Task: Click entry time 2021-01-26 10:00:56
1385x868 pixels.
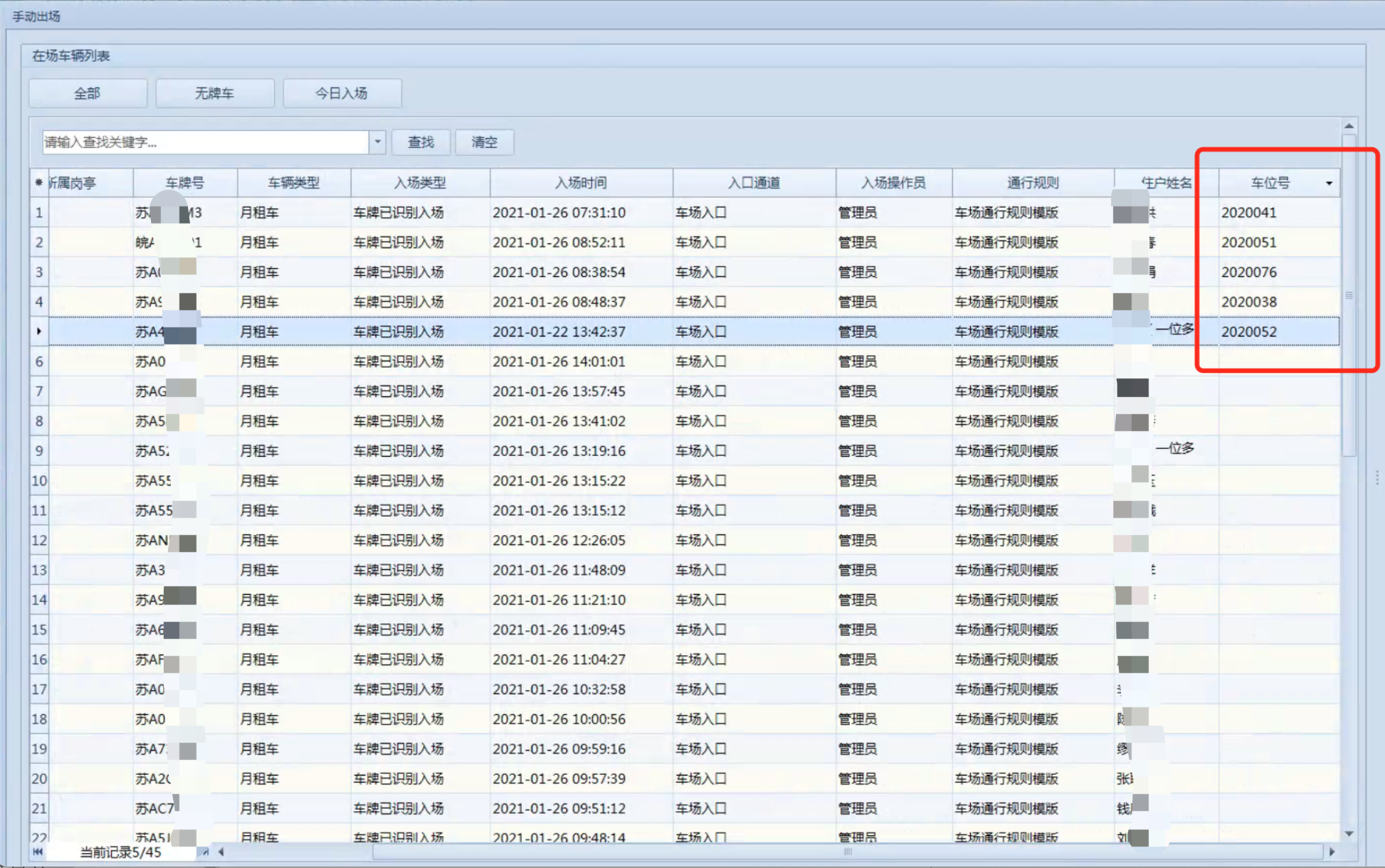Action: pyautogui.click(x=581, y=719)
